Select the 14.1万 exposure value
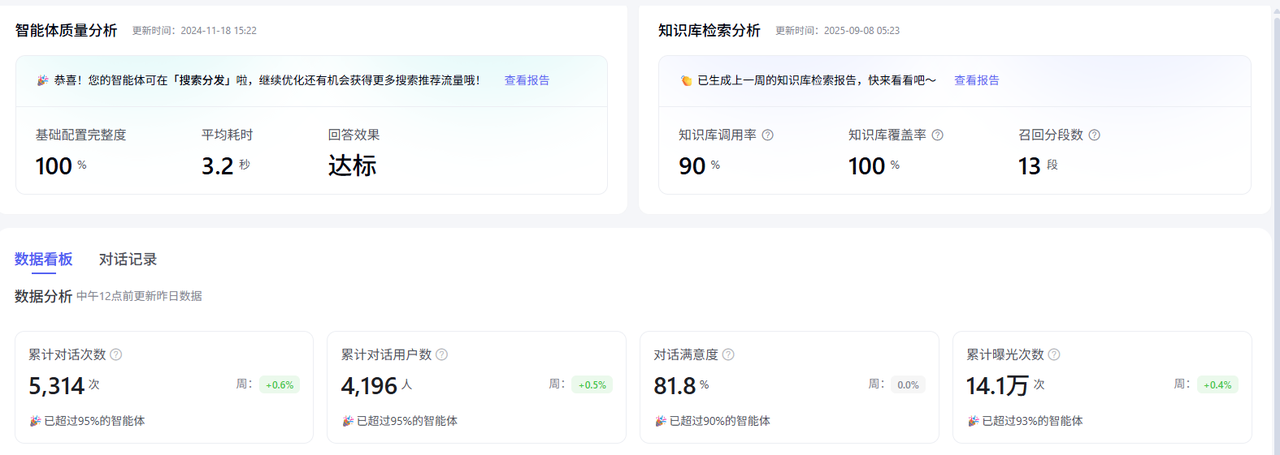Screen dimensions: 1280x455 point(998,386)
